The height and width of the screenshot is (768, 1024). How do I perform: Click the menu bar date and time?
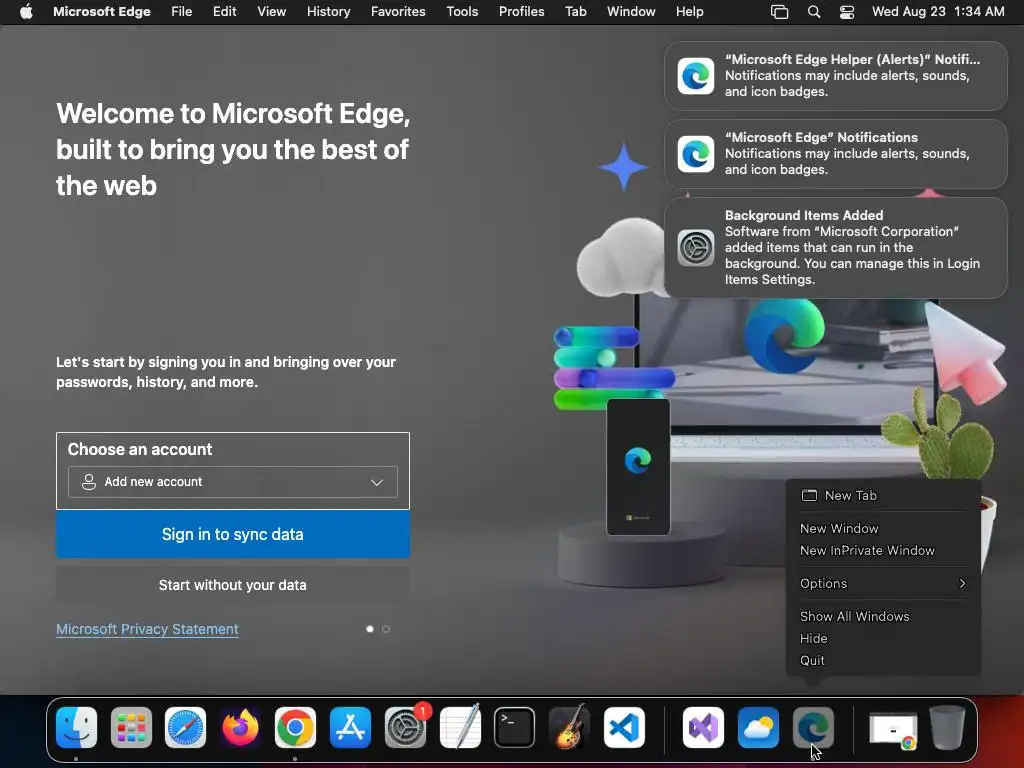(x=938, y=11)
